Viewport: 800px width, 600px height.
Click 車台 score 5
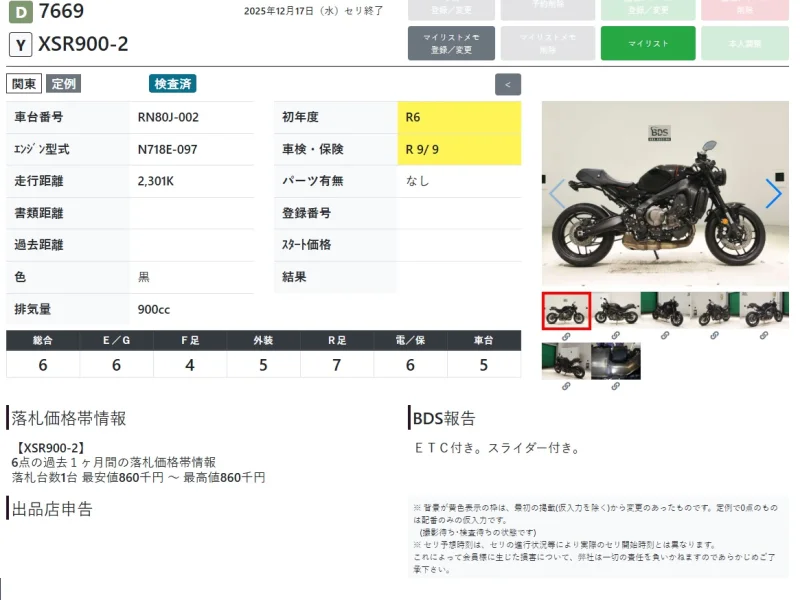point(484,365)
